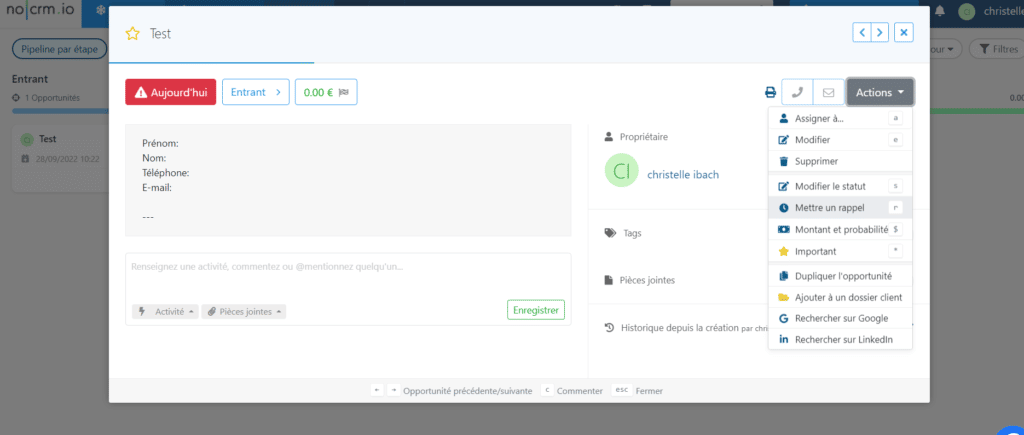Click the 0.00 € amount button
Image resolution: width=1024 pixels, height=435 pixels.
(326, 92)
